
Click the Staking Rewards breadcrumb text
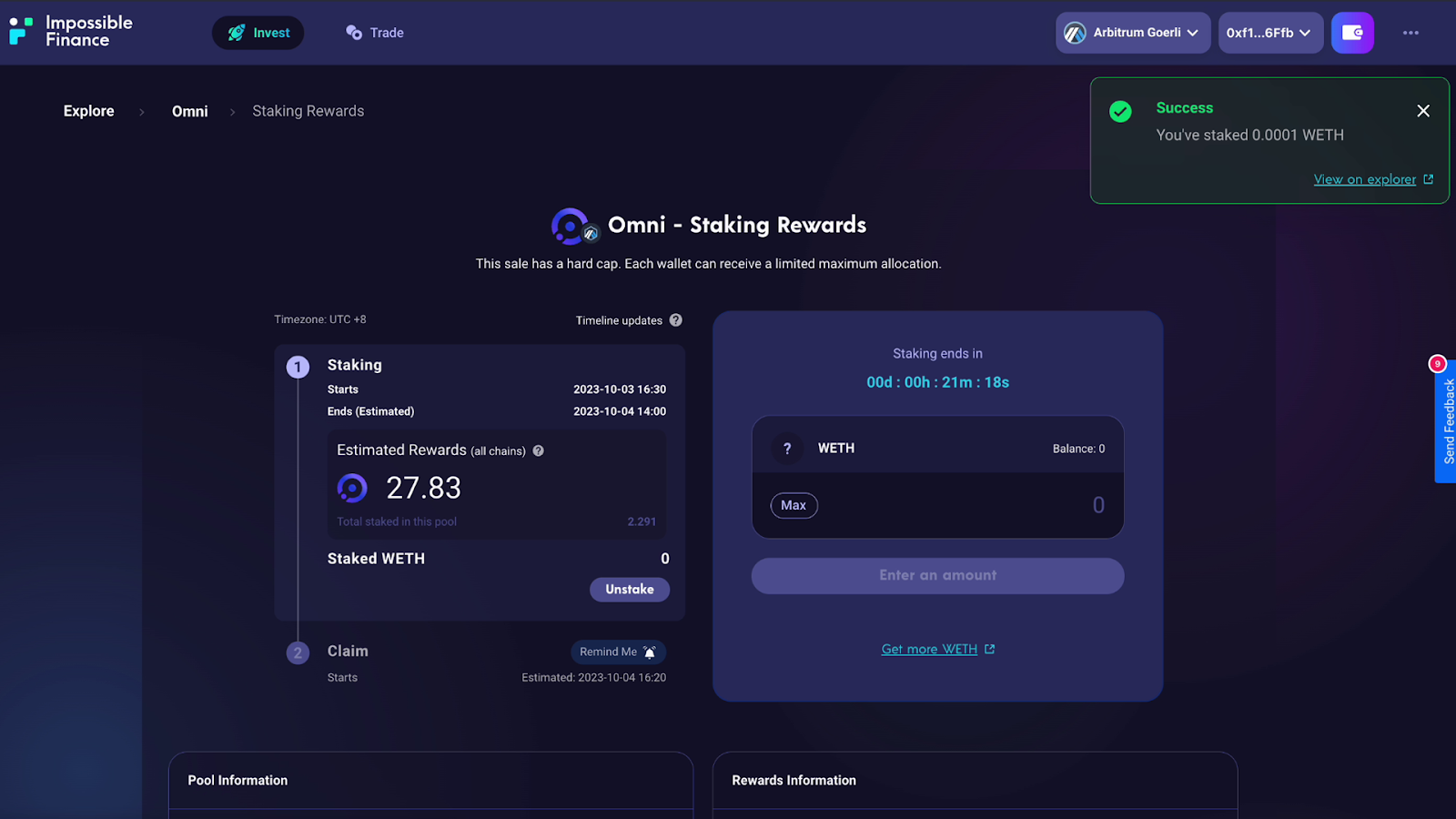(308, 111)
